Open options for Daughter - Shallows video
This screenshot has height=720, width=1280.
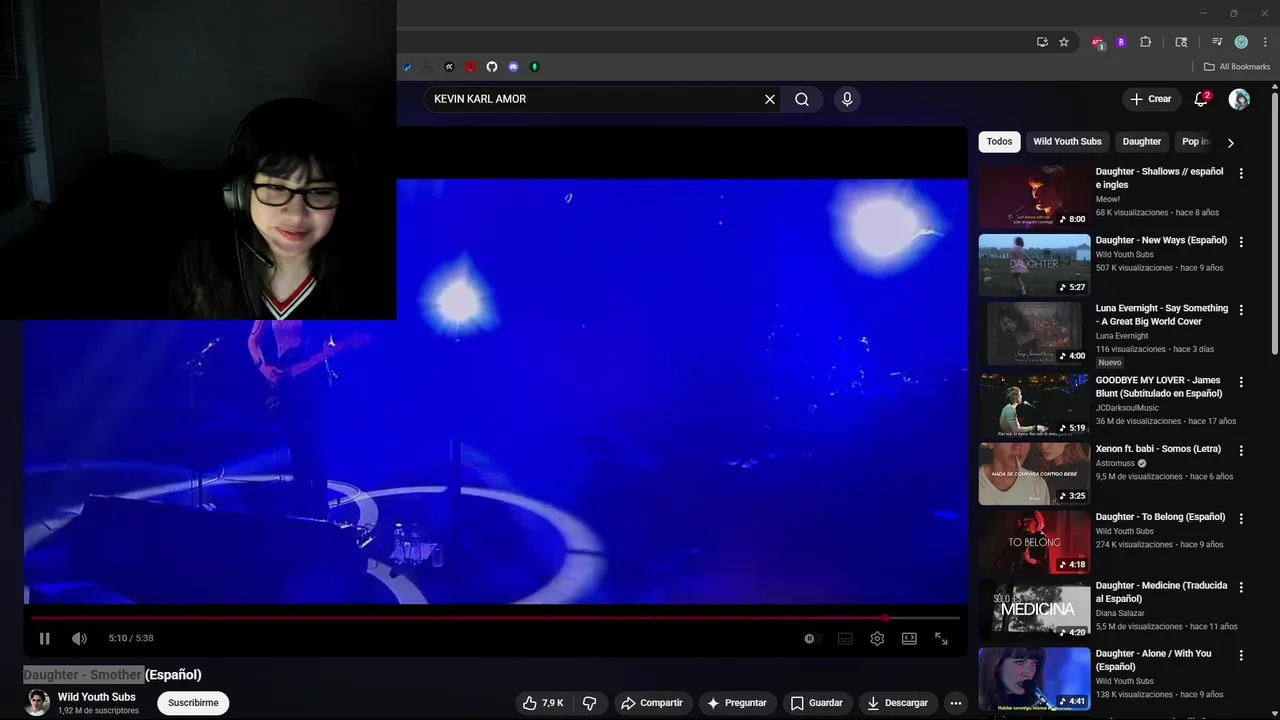click(x=1241, y=173)
